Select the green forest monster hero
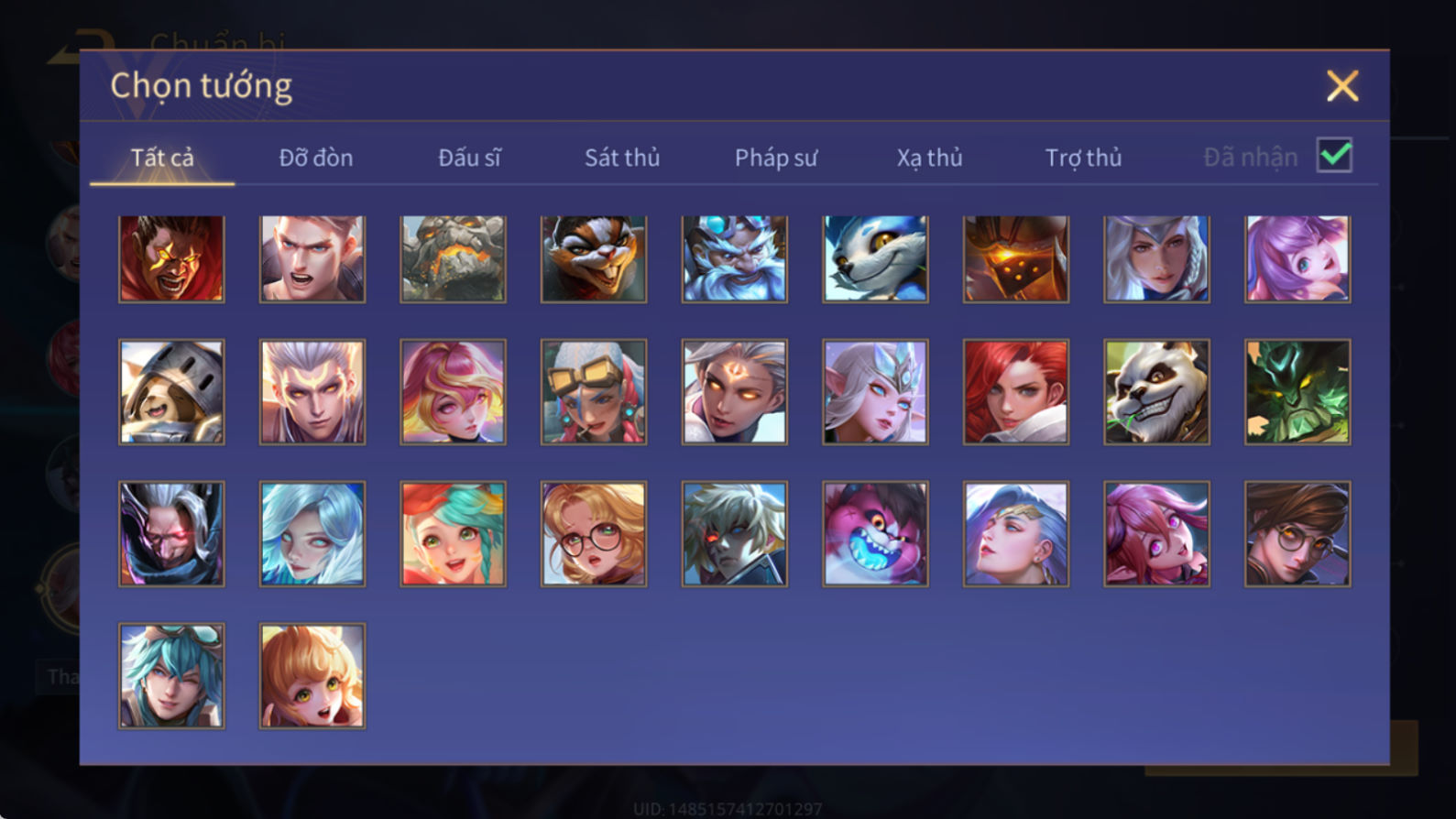 pos(1297,392)
